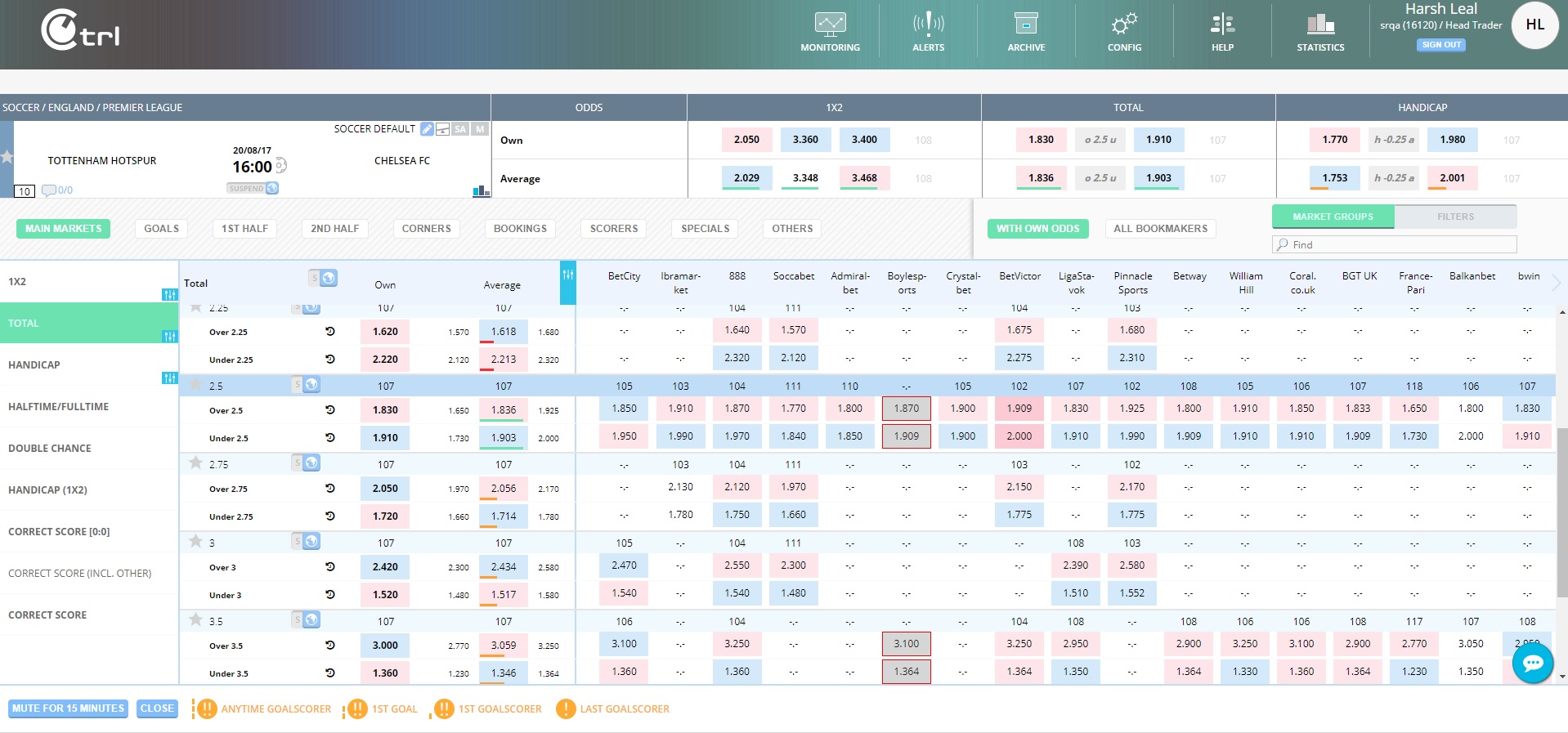Expand column settings beside Average header
The image size is (1568, 733).
coord(567,275)
